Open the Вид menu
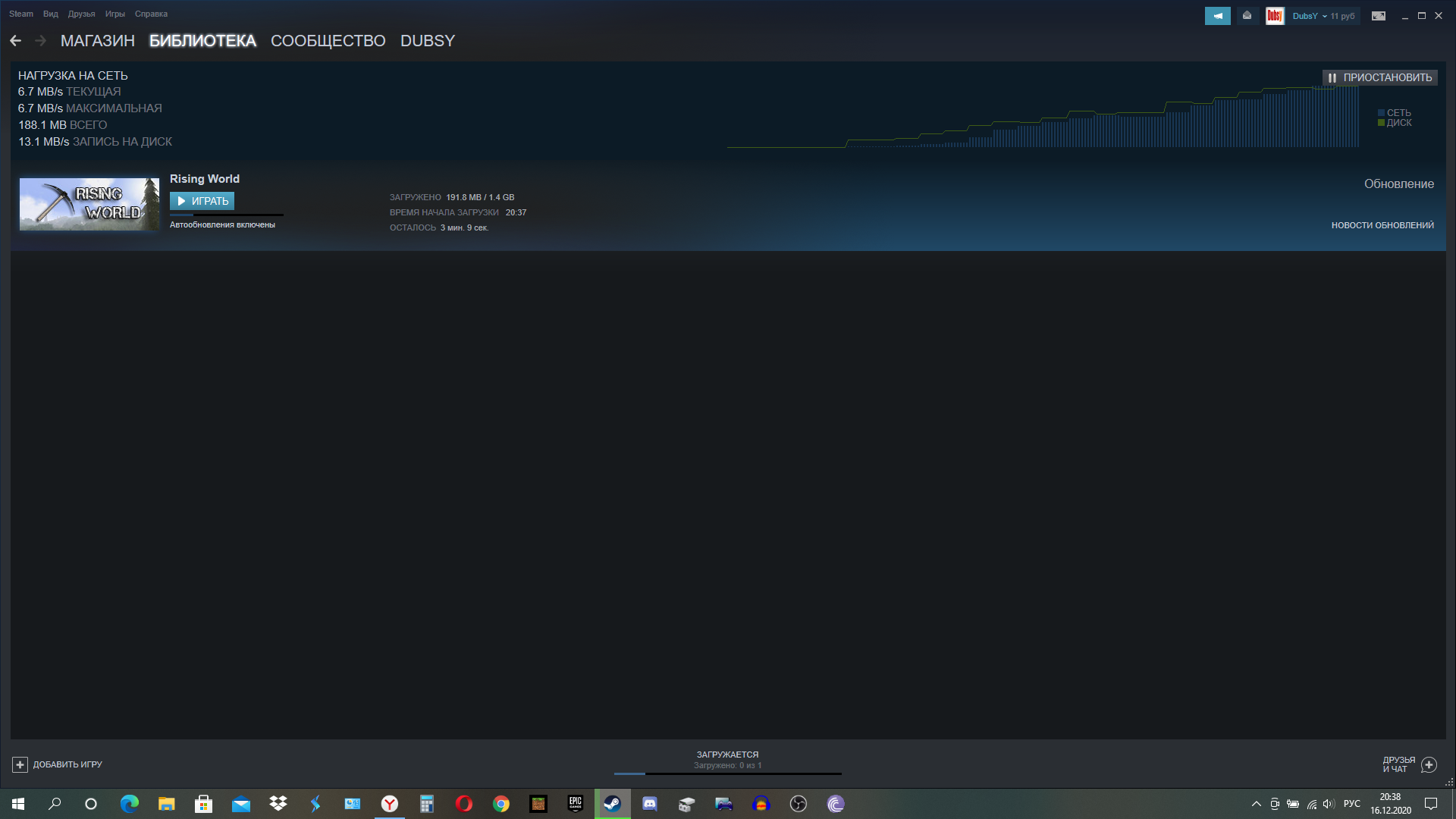1456x819 pixels. (x=51, y=14)
